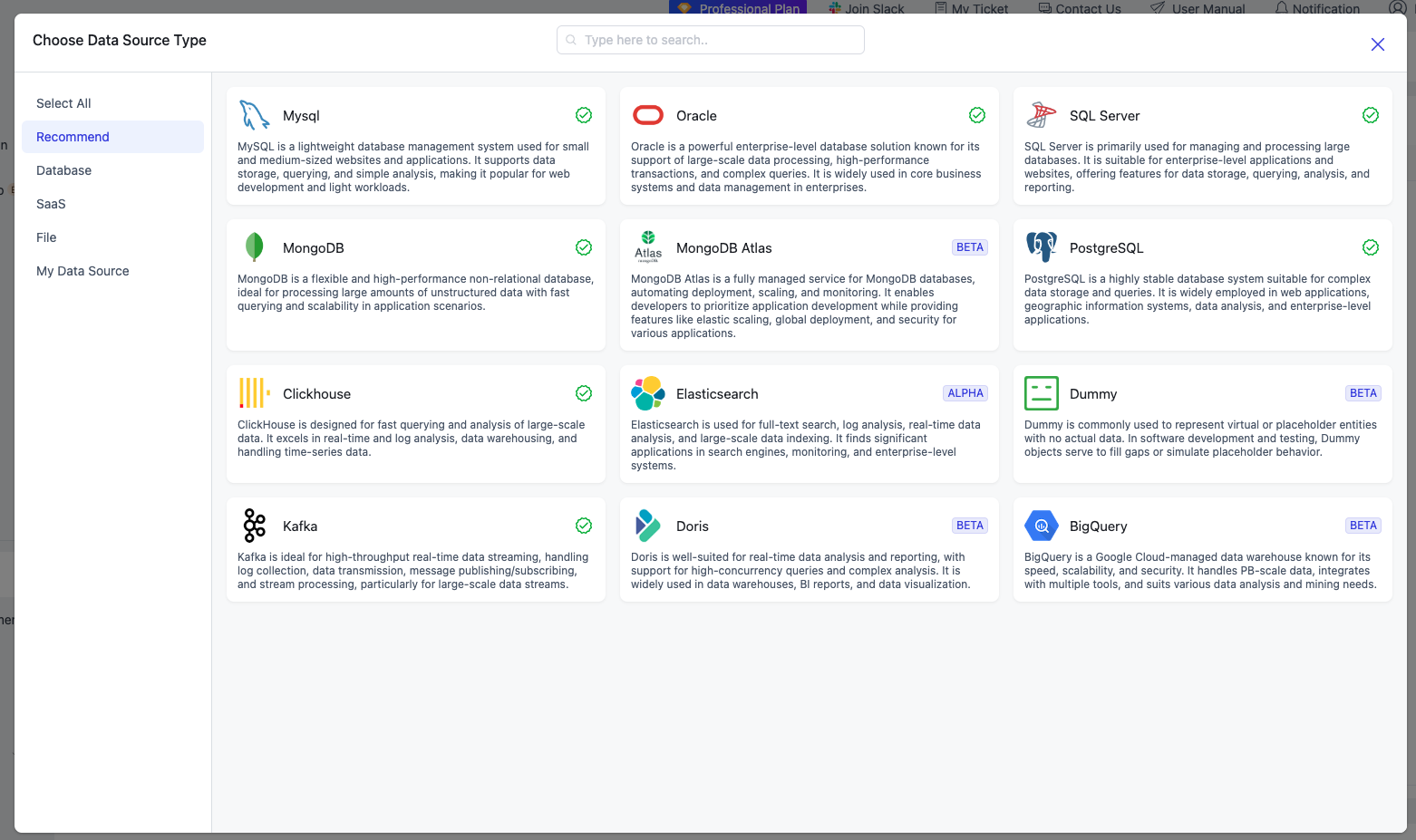The image size is (1416, 840).
Task: Click the BigQuery description text
Action: tap(1200, 571)
